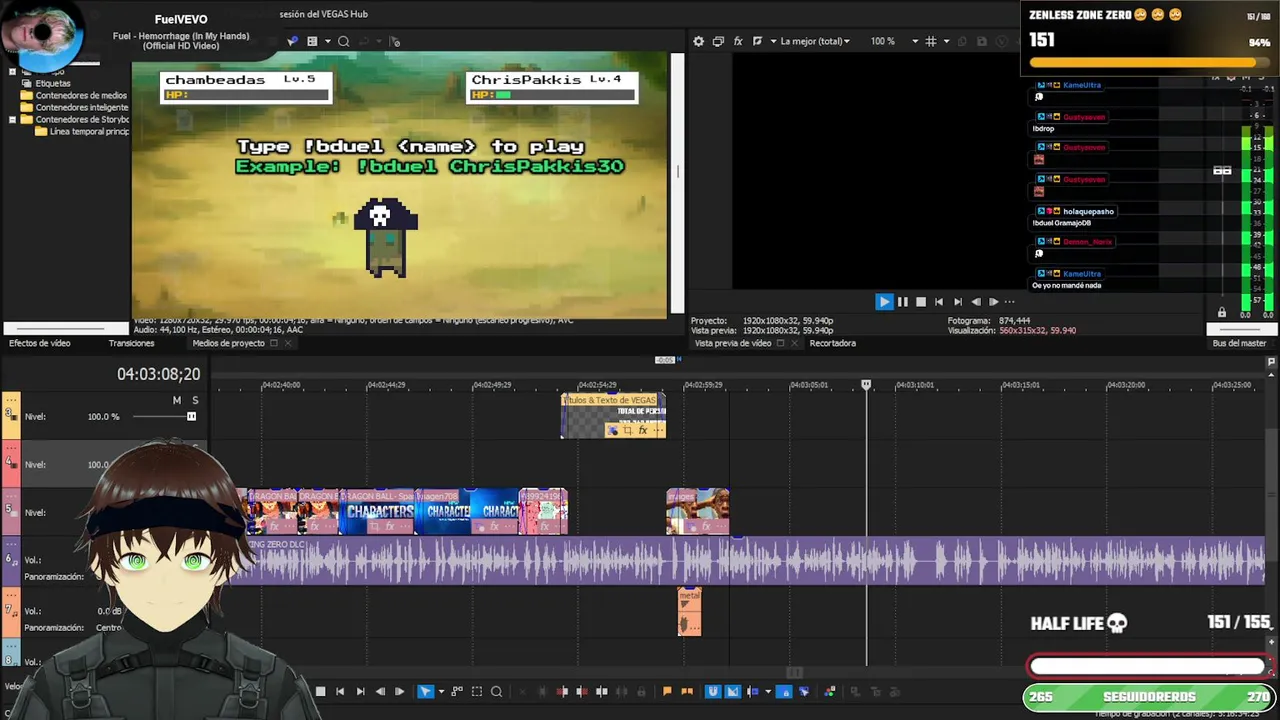
Task: Select the Zoom Edit tool in the timeline toolbar
Action: pyautogui.click(x=496, y=691)
